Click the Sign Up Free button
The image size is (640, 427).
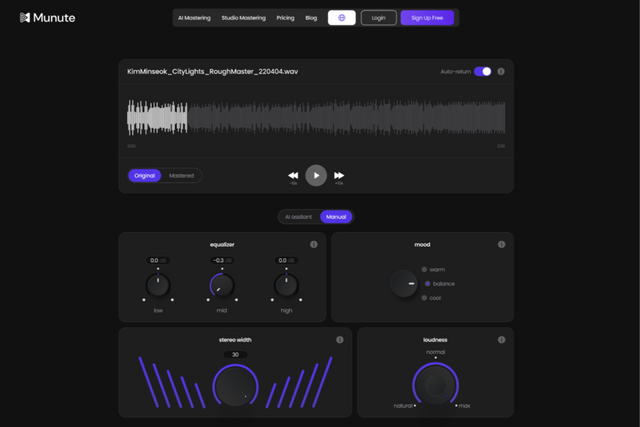click(x=427, y=18)
